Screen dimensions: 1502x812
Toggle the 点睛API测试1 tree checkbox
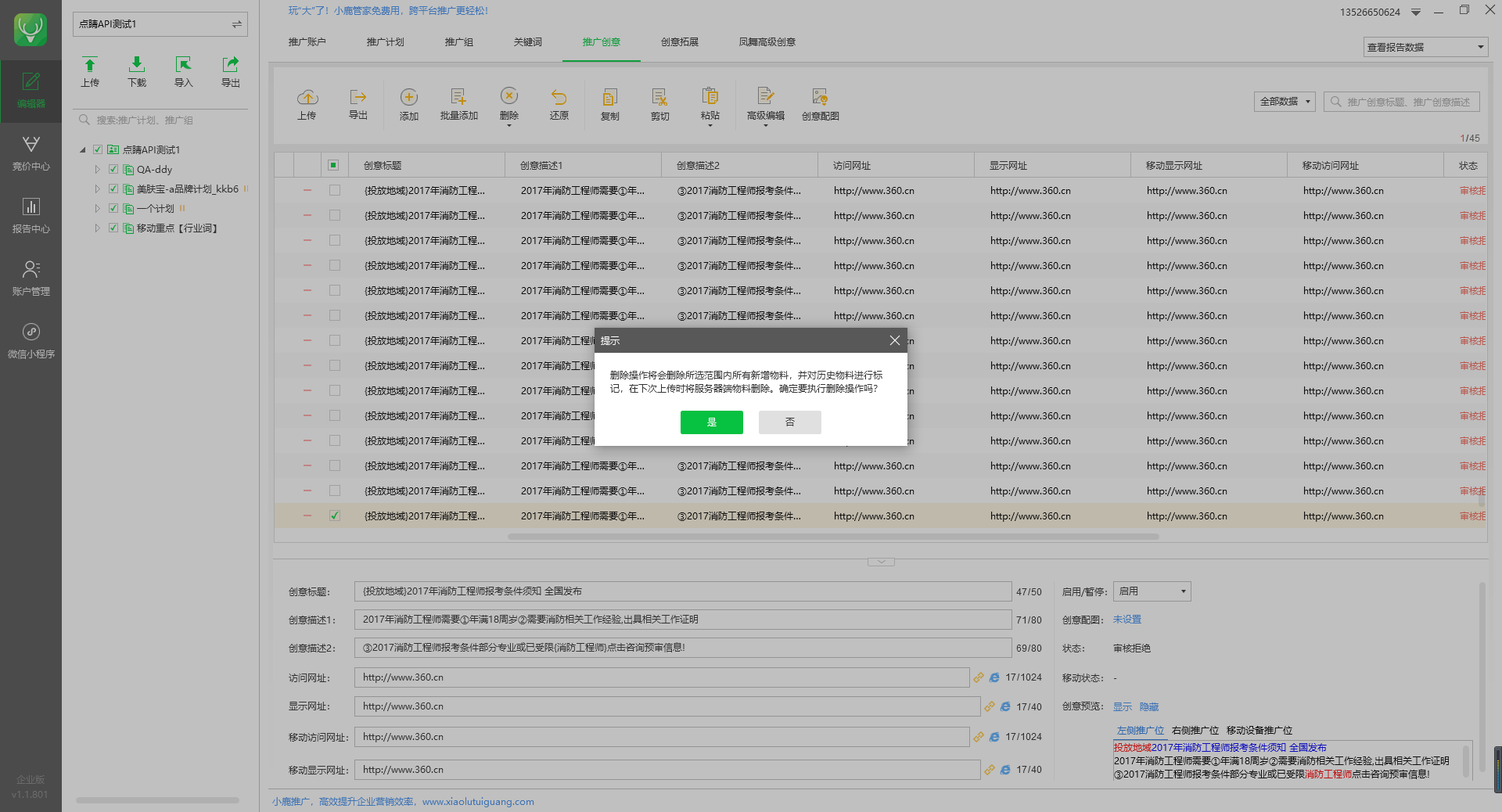(98, 149)
